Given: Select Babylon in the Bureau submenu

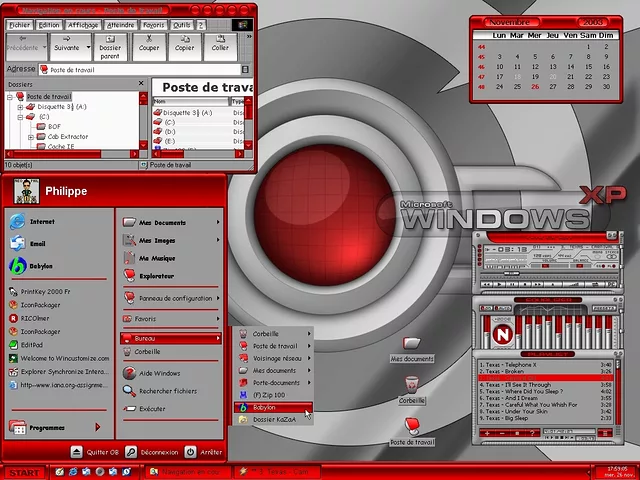Looking at the screenshot, I should pos(264,408).
